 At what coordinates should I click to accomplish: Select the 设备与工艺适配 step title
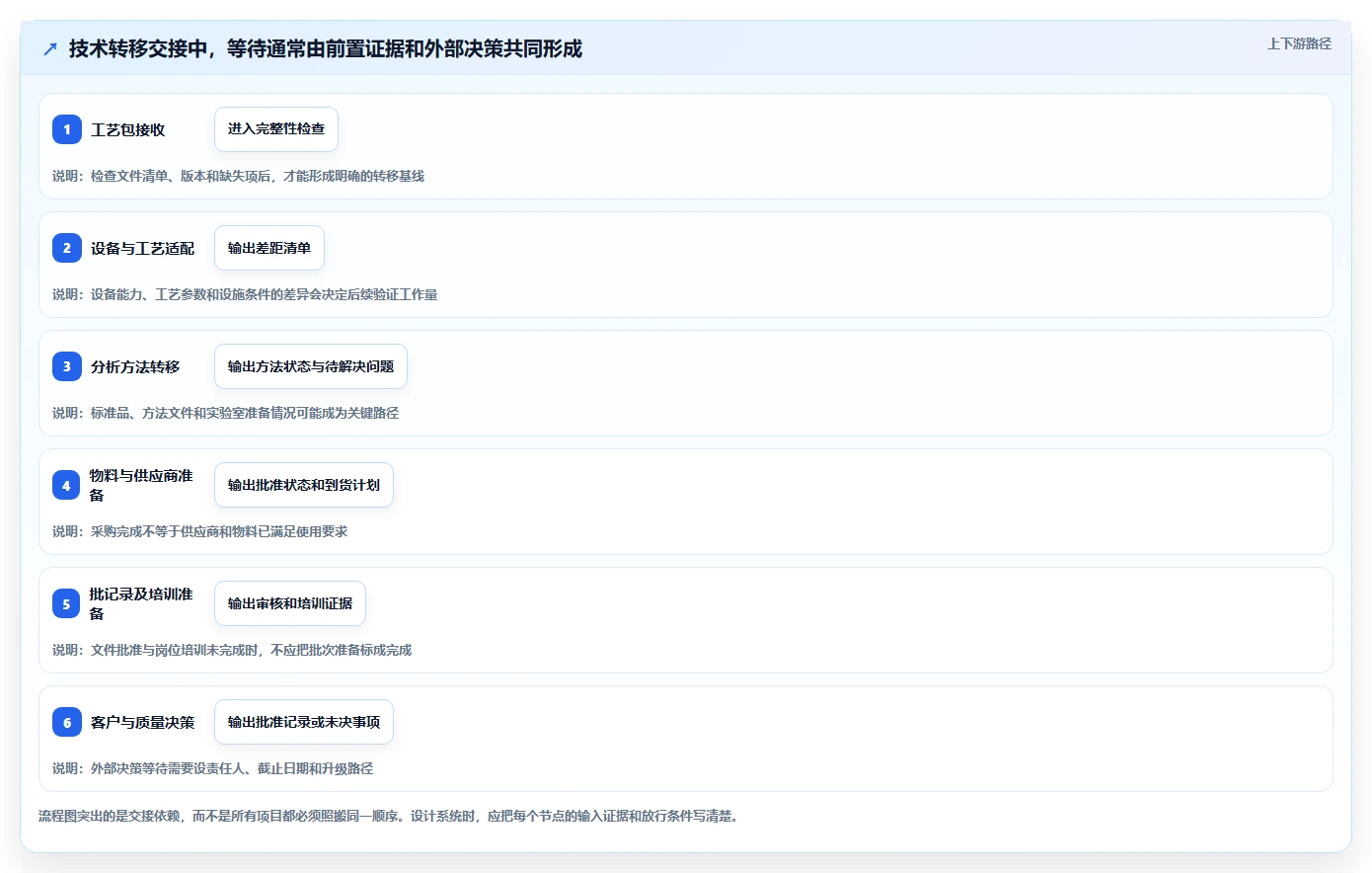pyautogui.click(x=143, y=248)
